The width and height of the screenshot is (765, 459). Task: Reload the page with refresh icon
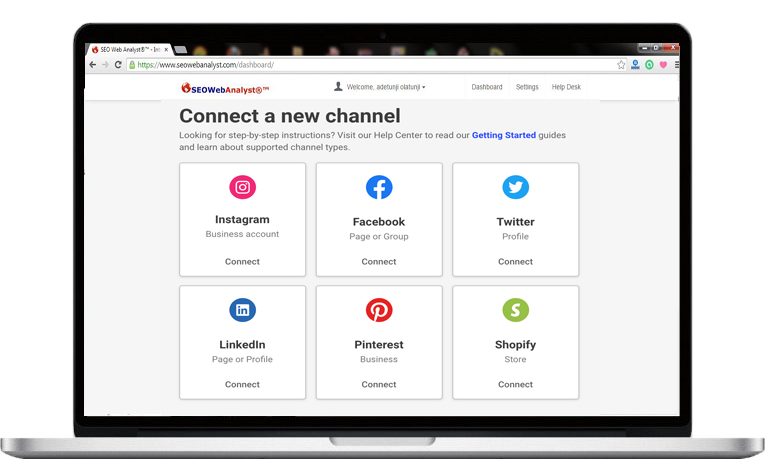[x=118, y=64]
